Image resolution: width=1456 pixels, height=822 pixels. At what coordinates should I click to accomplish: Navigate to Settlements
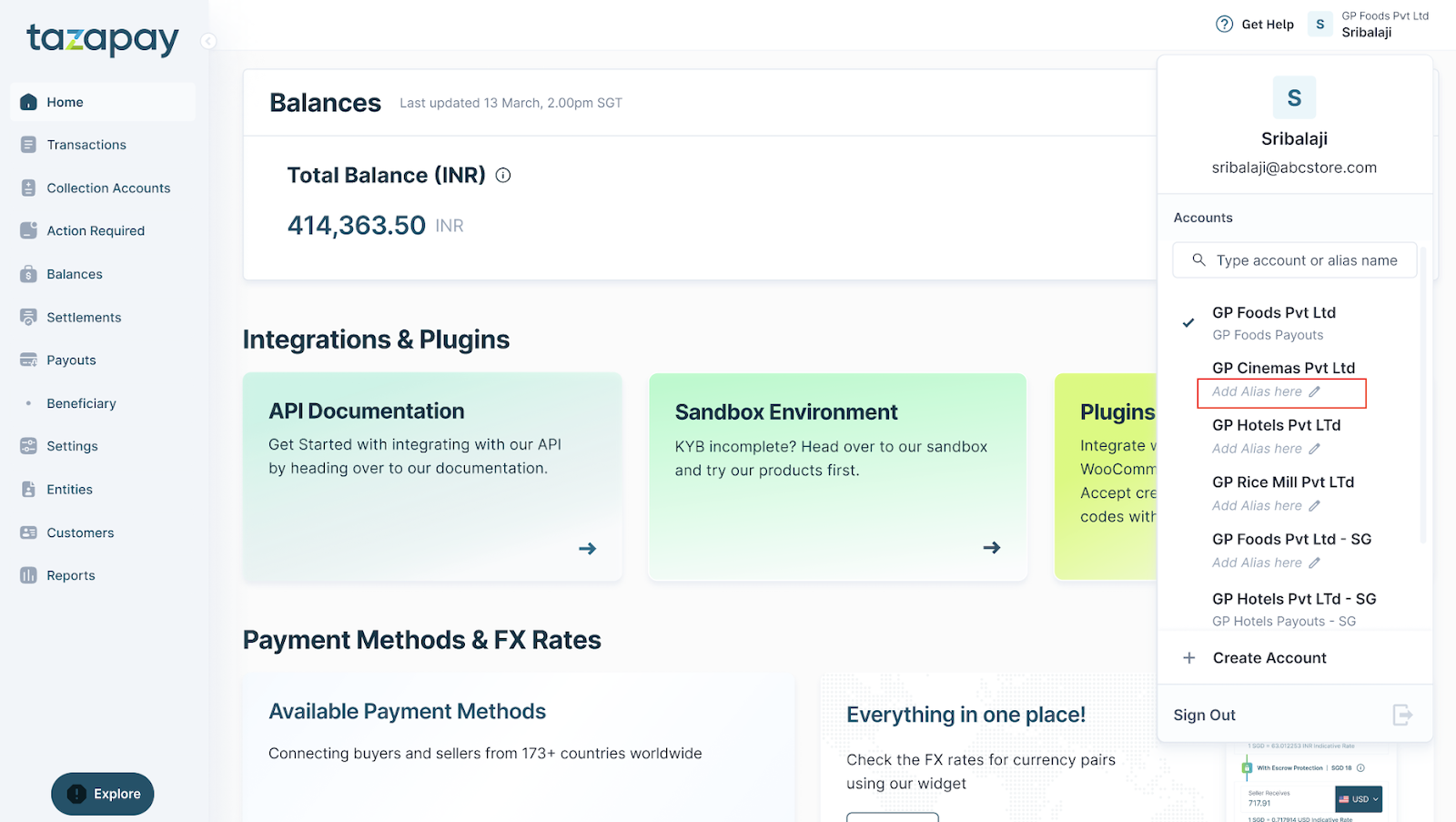[84, 317]
